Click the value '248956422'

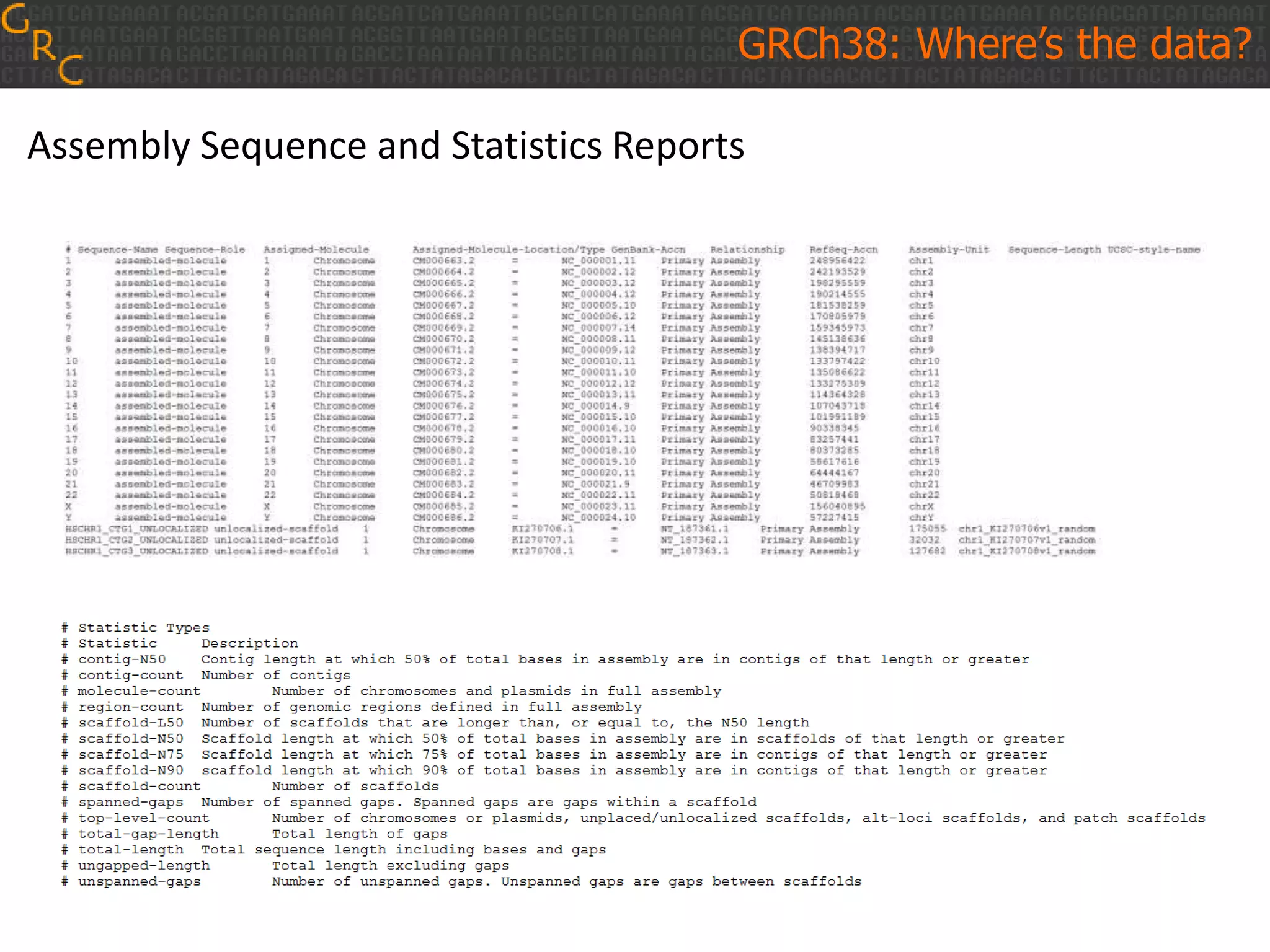pyautogui.click(x=837, y=261)
